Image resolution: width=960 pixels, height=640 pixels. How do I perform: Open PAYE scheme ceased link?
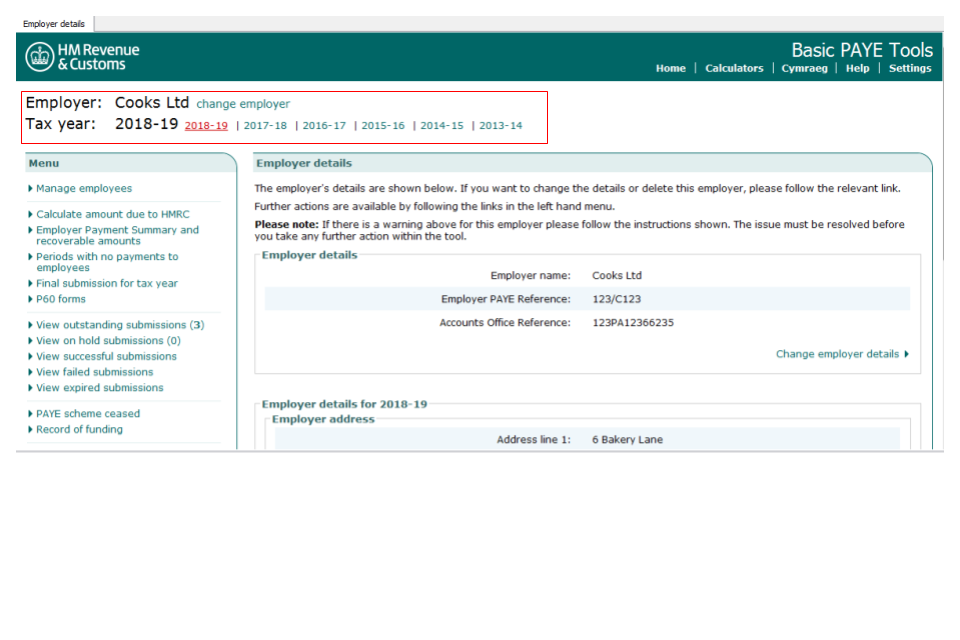88,414
